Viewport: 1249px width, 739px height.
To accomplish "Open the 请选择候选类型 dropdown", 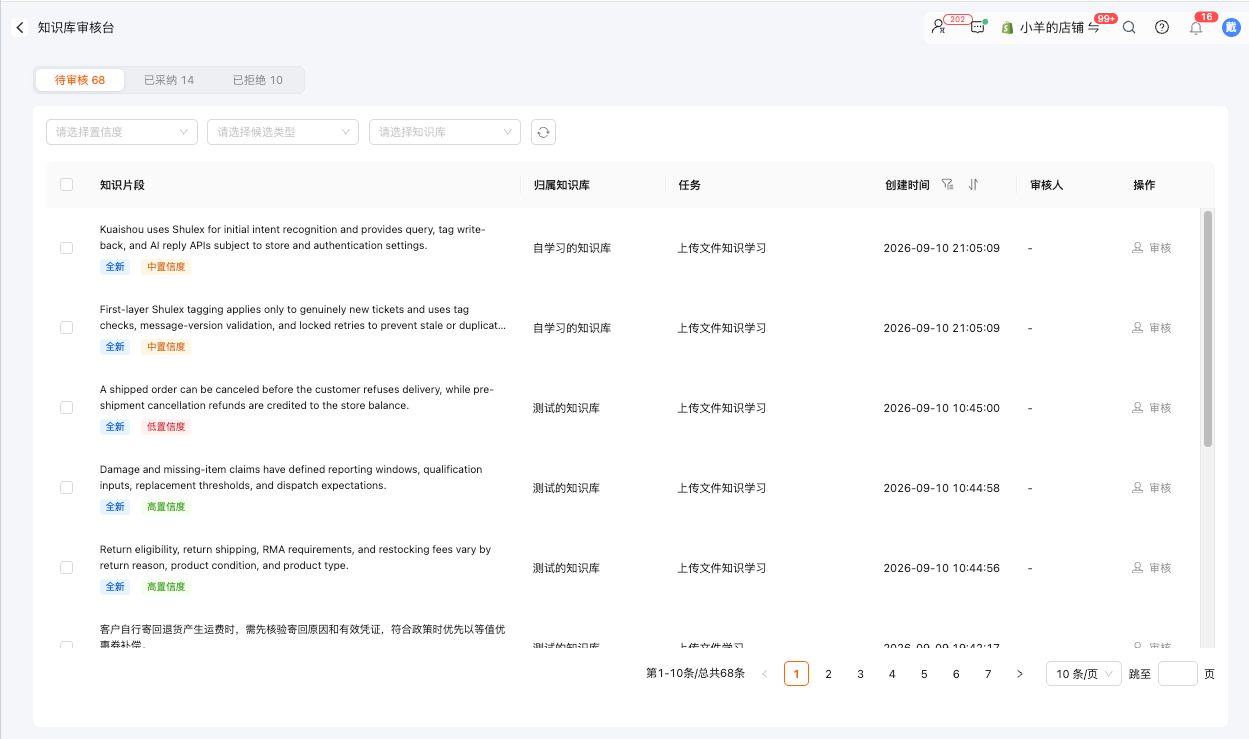I will click(283, 132).
